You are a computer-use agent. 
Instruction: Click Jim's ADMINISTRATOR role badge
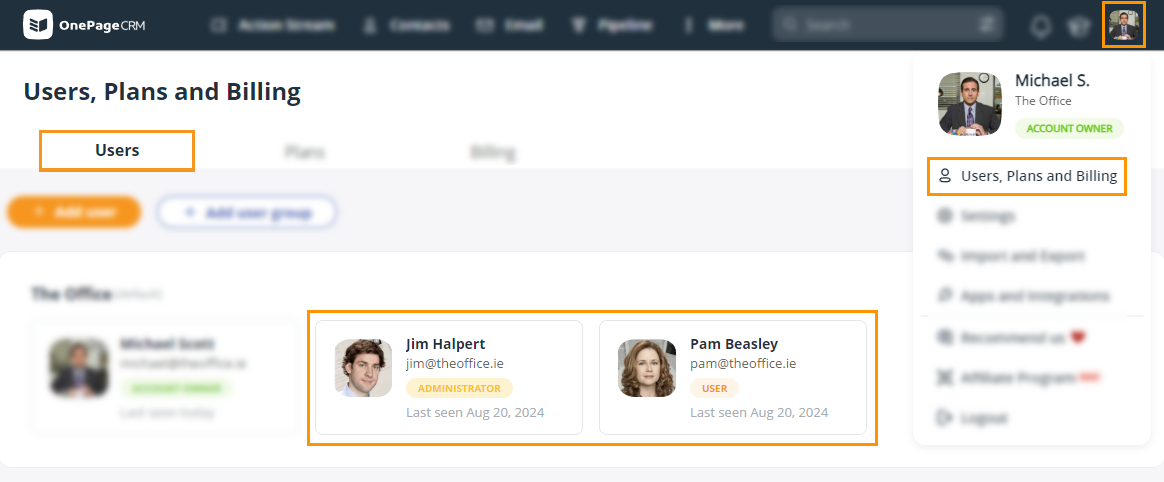coord(460,388)
